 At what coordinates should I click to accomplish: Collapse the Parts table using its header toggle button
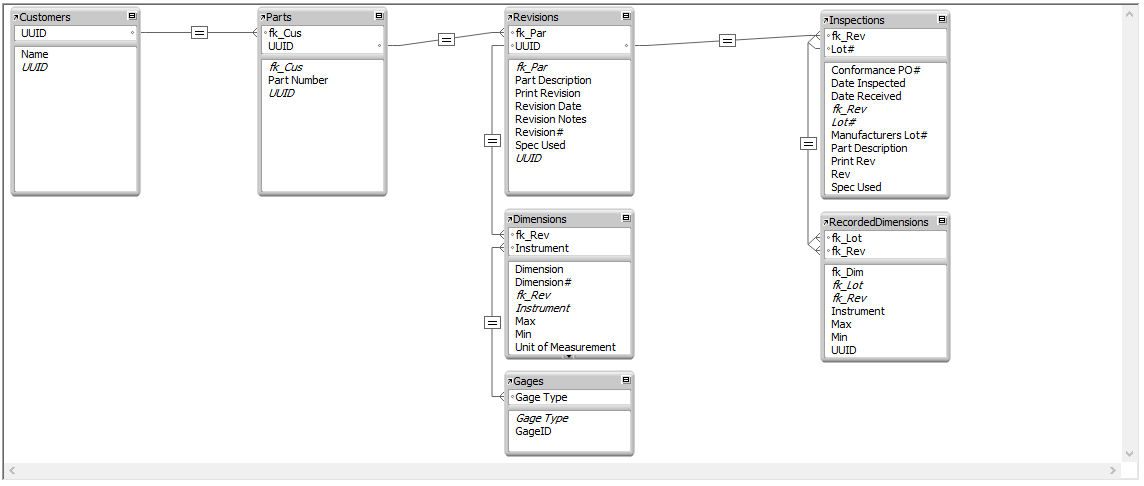pos(379,16)
